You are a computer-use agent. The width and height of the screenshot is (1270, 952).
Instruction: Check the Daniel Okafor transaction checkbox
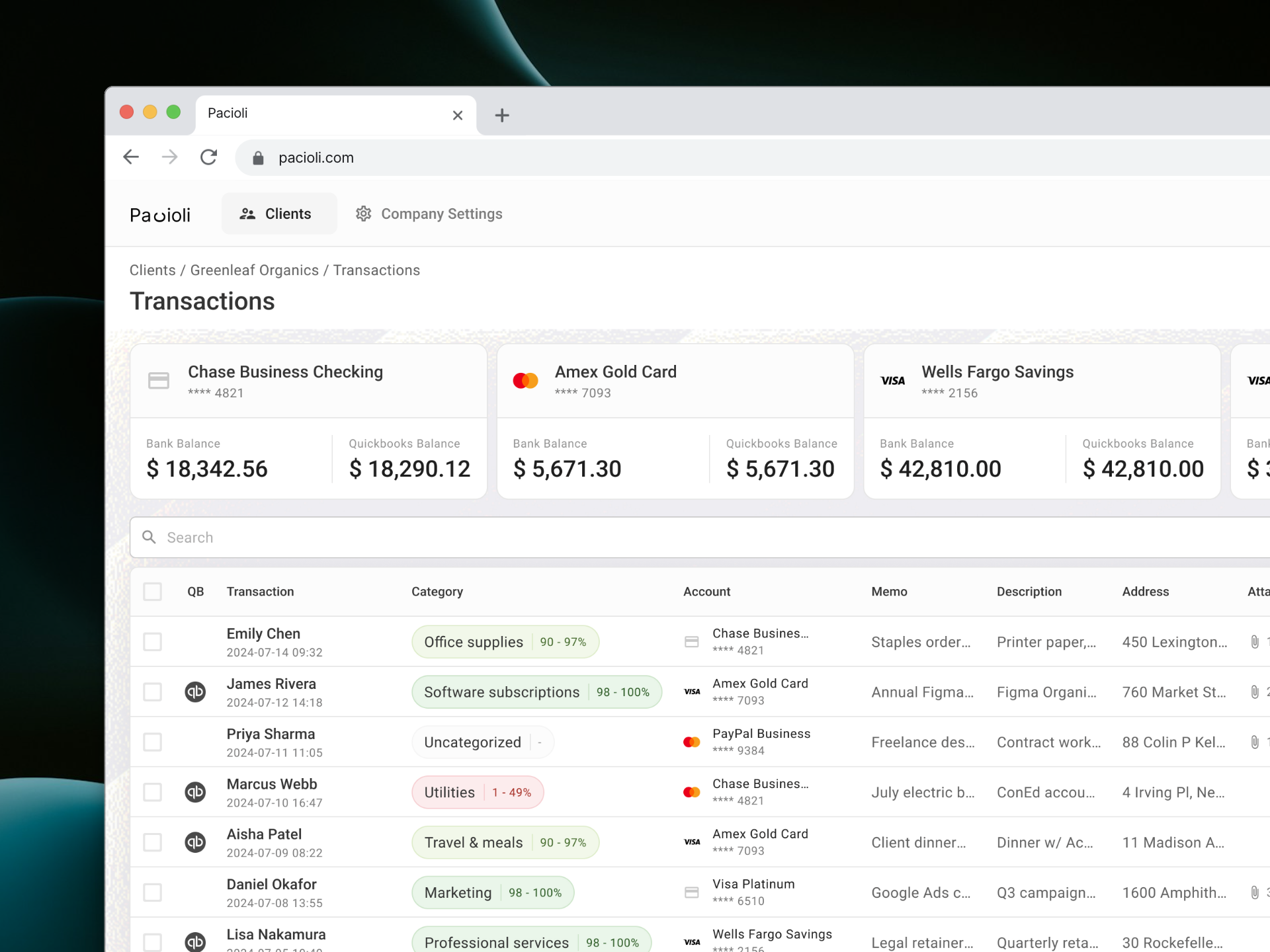(153, 892)
